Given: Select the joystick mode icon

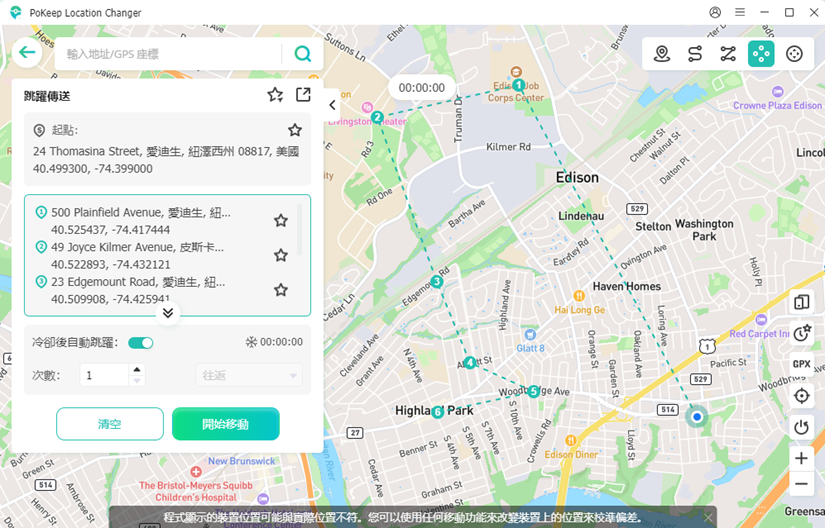Looking at the screenshot, I should point(794,54).
